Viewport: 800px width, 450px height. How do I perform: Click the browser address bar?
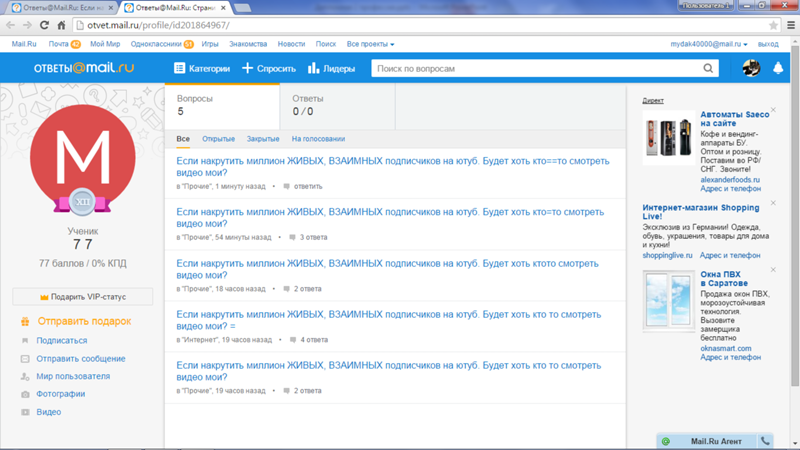coord(418,25)
